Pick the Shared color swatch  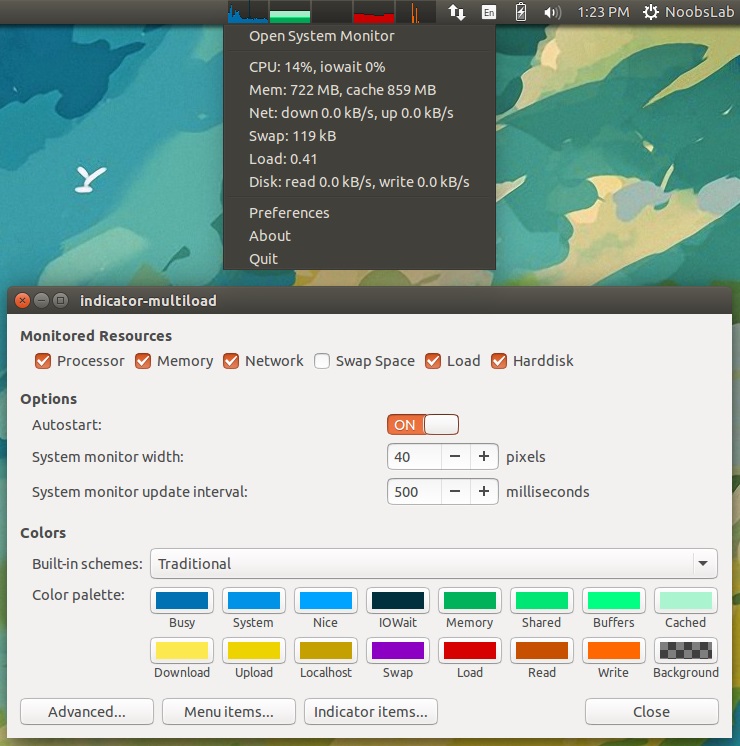coord(542,600)
